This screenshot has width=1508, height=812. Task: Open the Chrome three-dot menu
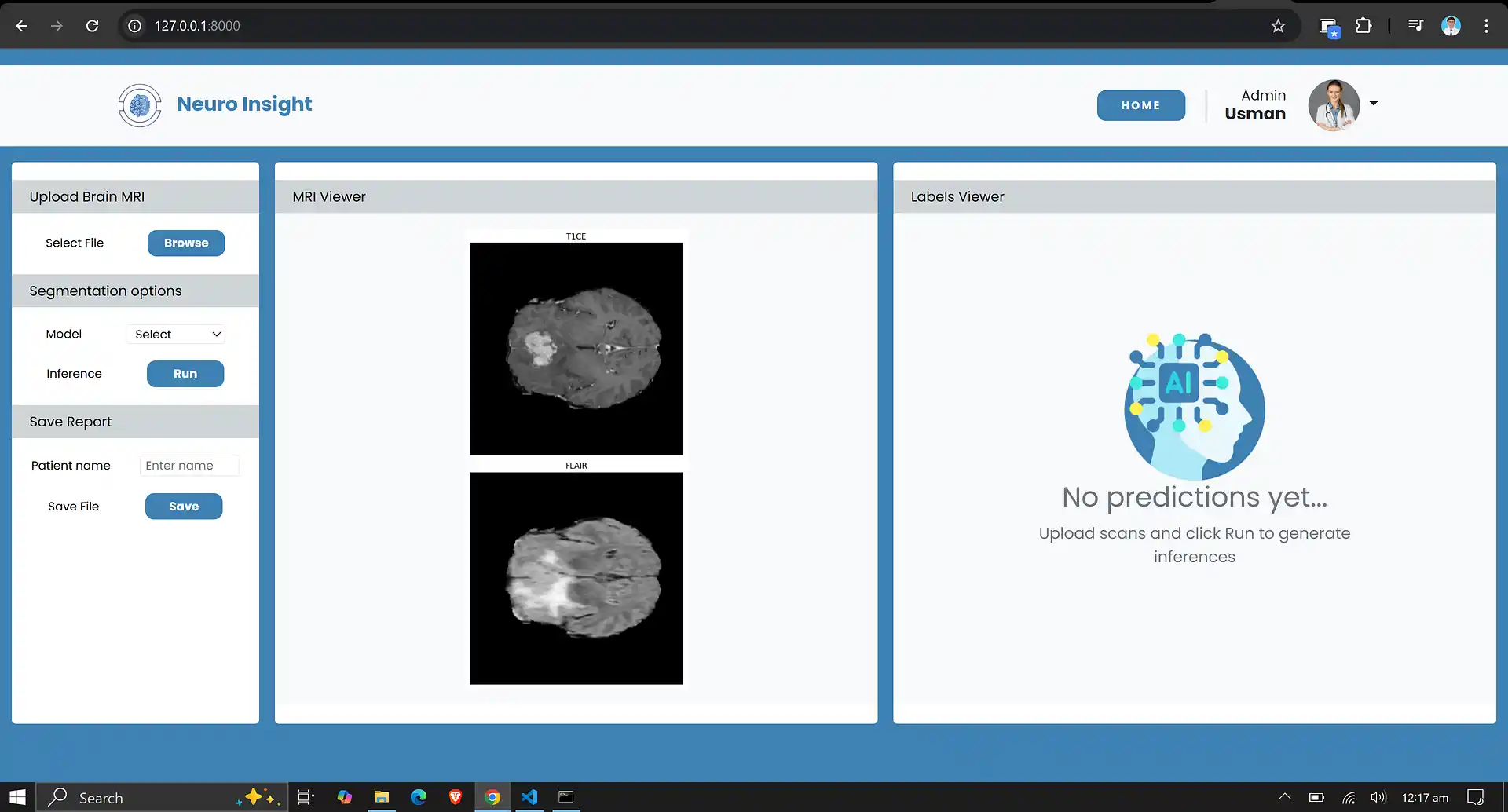[1486, 25]
